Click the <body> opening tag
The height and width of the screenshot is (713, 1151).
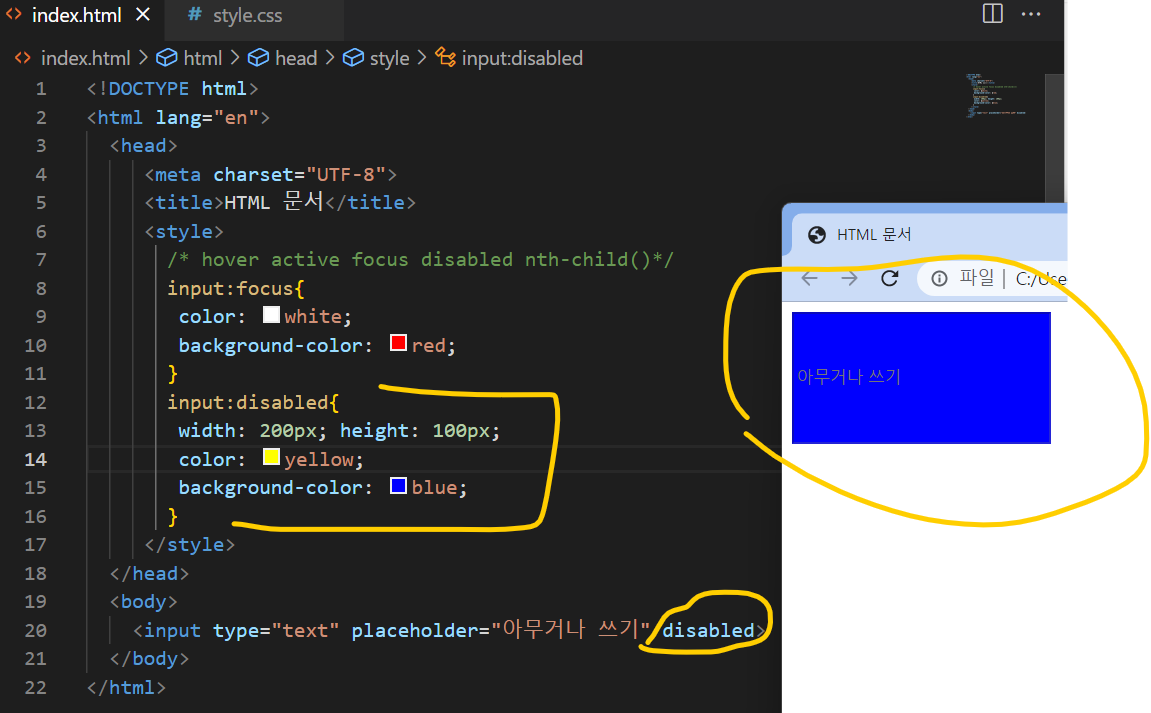[x=144, y=602]
